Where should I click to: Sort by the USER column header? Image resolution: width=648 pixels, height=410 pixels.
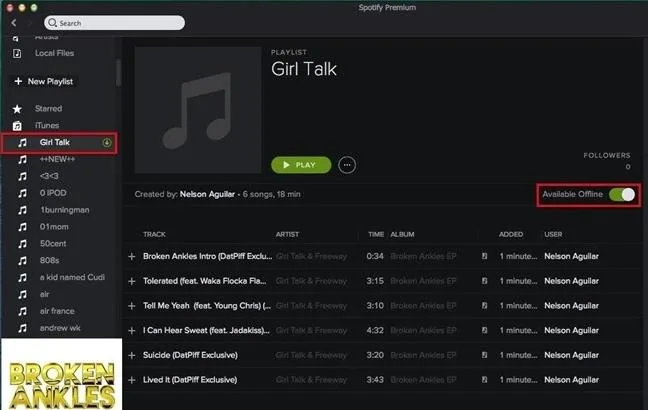(553, 234)
